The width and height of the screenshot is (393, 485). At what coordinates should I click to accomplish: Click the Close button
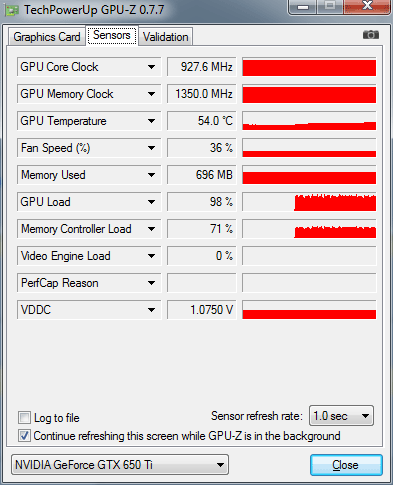pos(346,465)
